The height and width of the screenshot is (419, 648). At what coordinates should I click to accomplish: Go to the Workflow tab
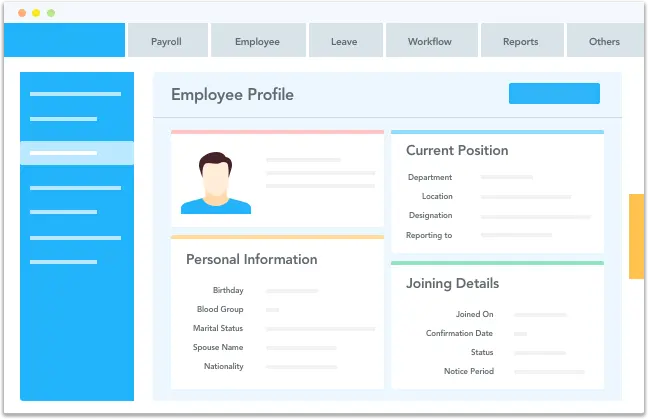[431, 42]
